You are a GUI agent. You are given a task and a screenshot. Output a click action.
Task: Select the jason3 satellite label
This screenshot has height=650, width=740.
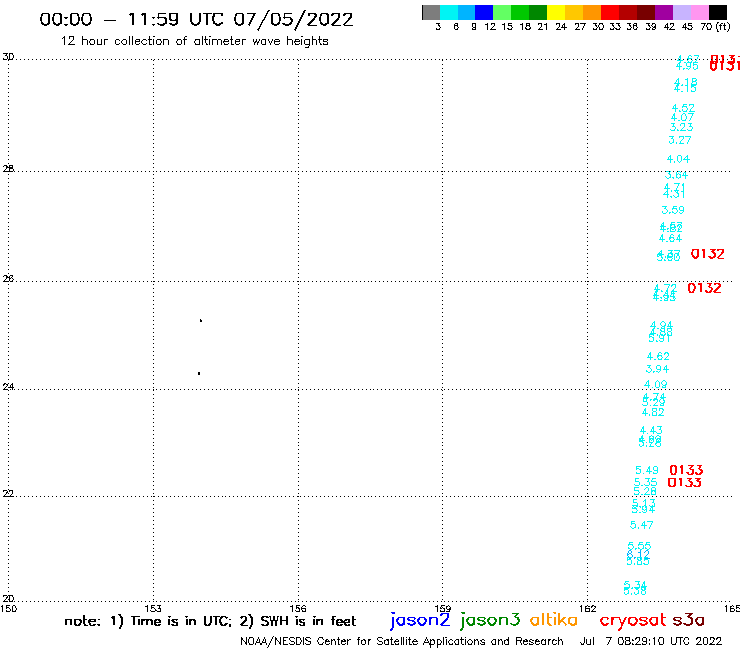pyautogui.click(x=490, y=620)
